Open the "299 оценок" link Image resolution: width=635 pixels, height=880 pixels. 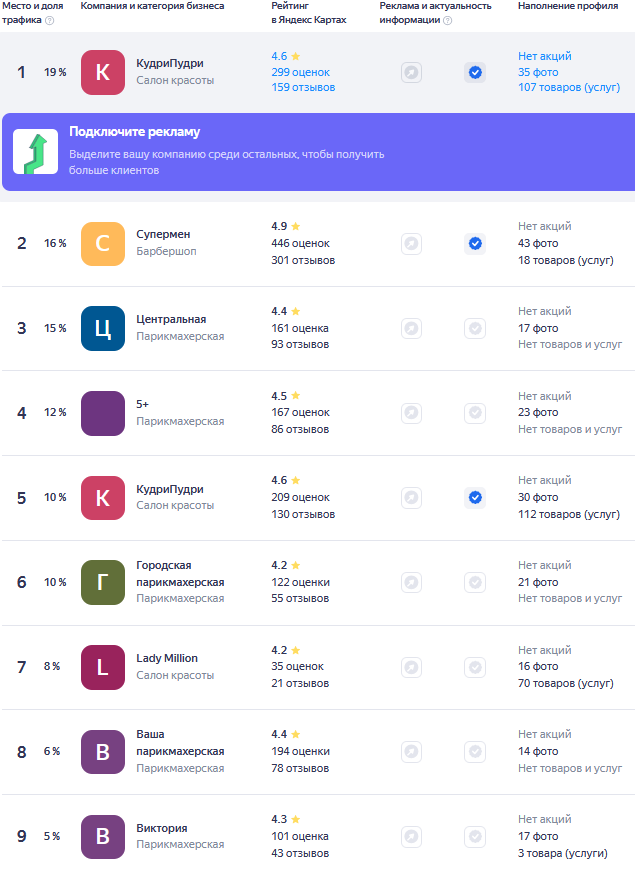300,72
